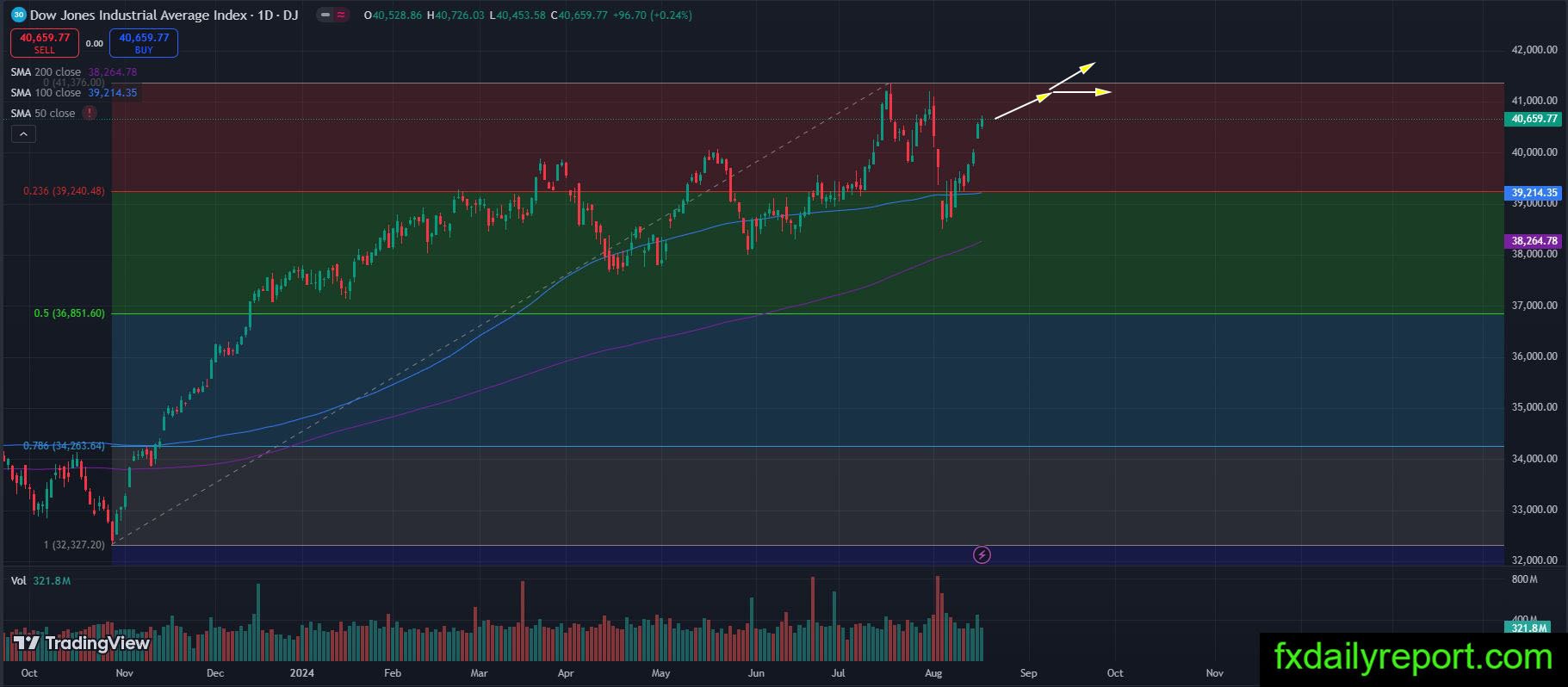The height and width of the screenshot is (687, 1568).
Task: Click the Jun label on the time axis
Action: 756,673
